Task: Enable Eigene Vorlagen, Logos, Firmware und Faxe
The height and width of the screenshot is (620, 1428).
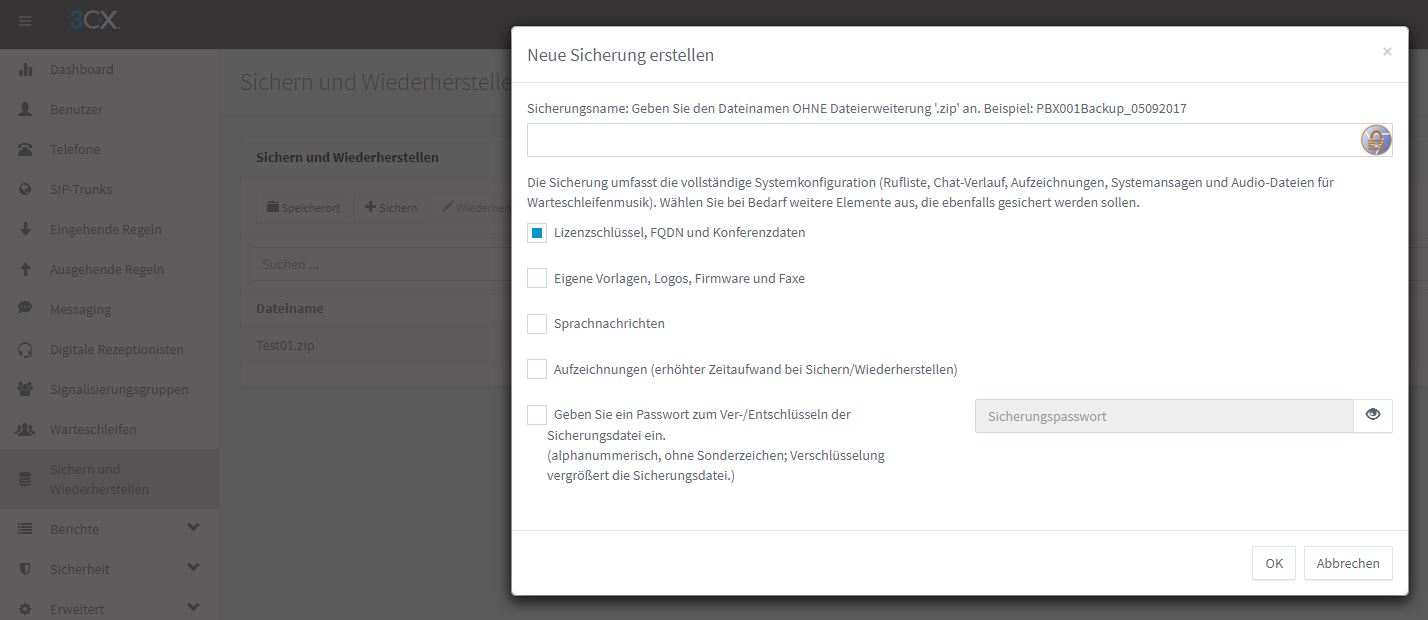Action: 537,278
